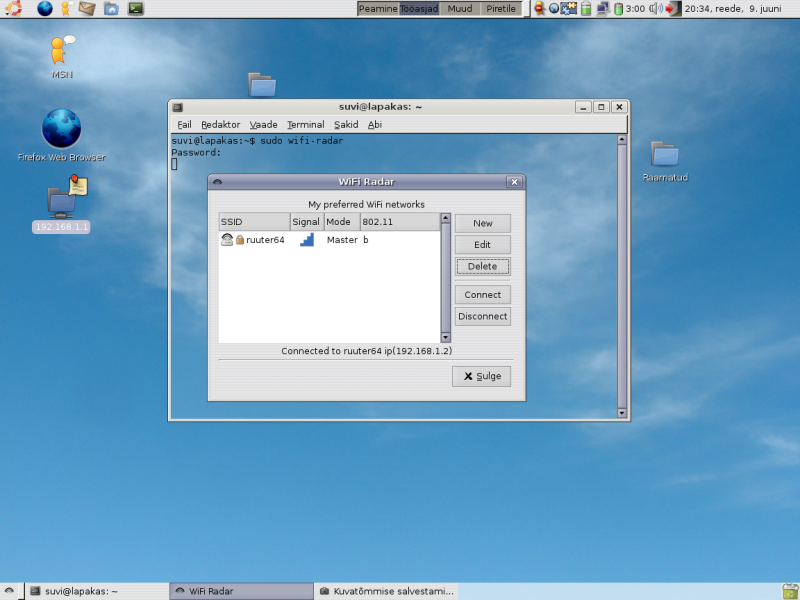This screenshot has height=600, width=800.
Task: Select the ruuter64 network row
Action: (x=330, y=240)
